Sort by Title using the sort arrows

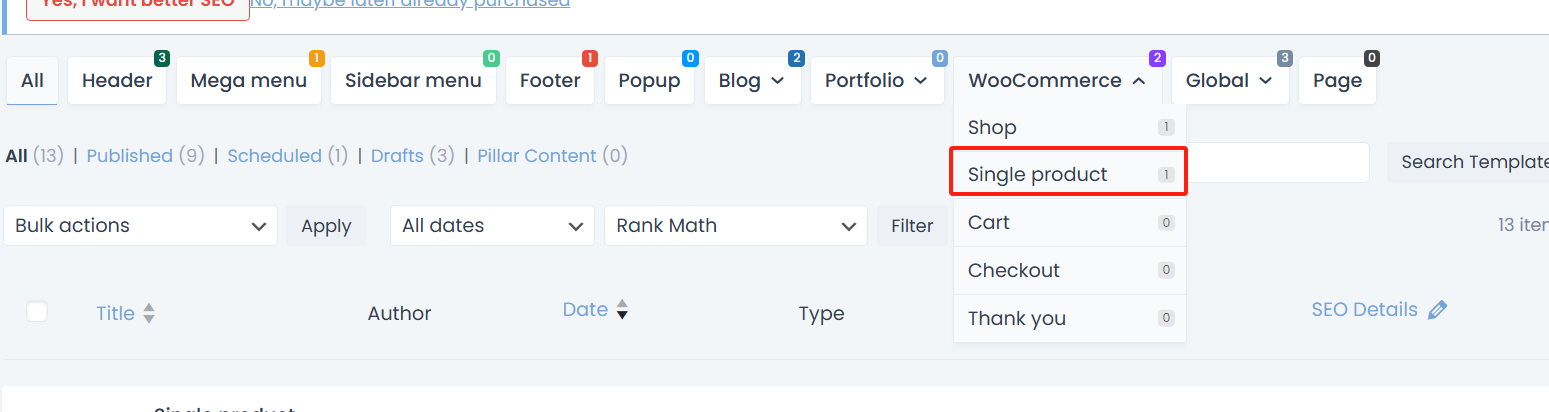coord(149,314)
